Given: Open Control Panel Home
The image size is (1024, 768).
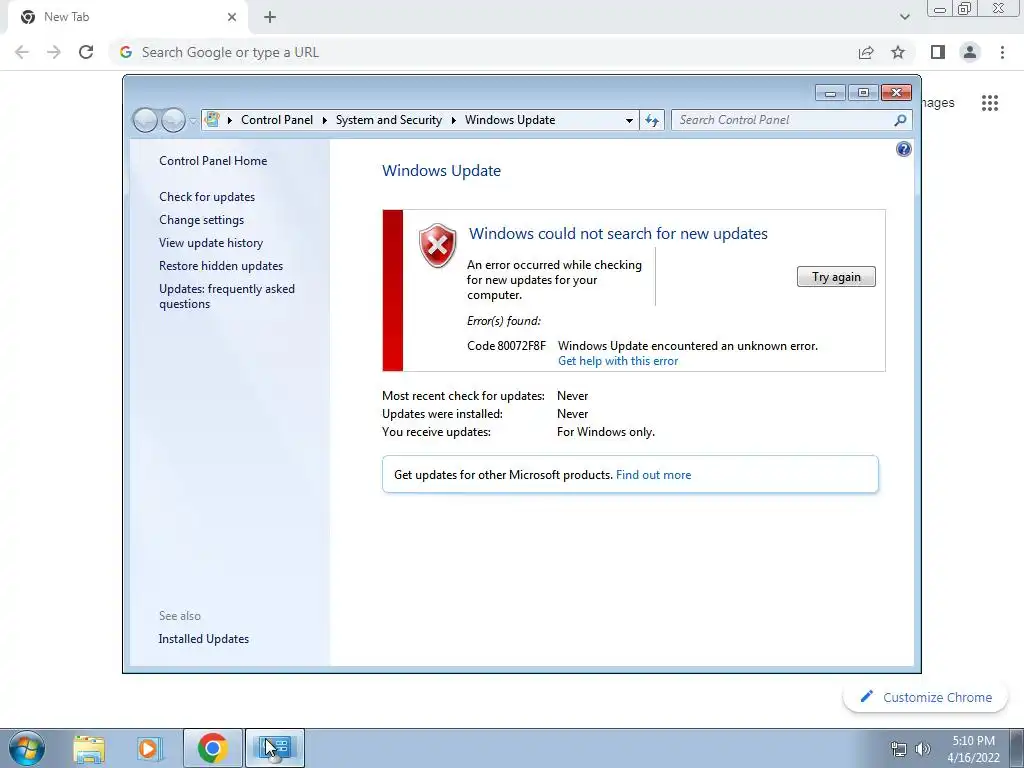Looking at the screenshot, I should pyautogui.click(x=213, y=161).
